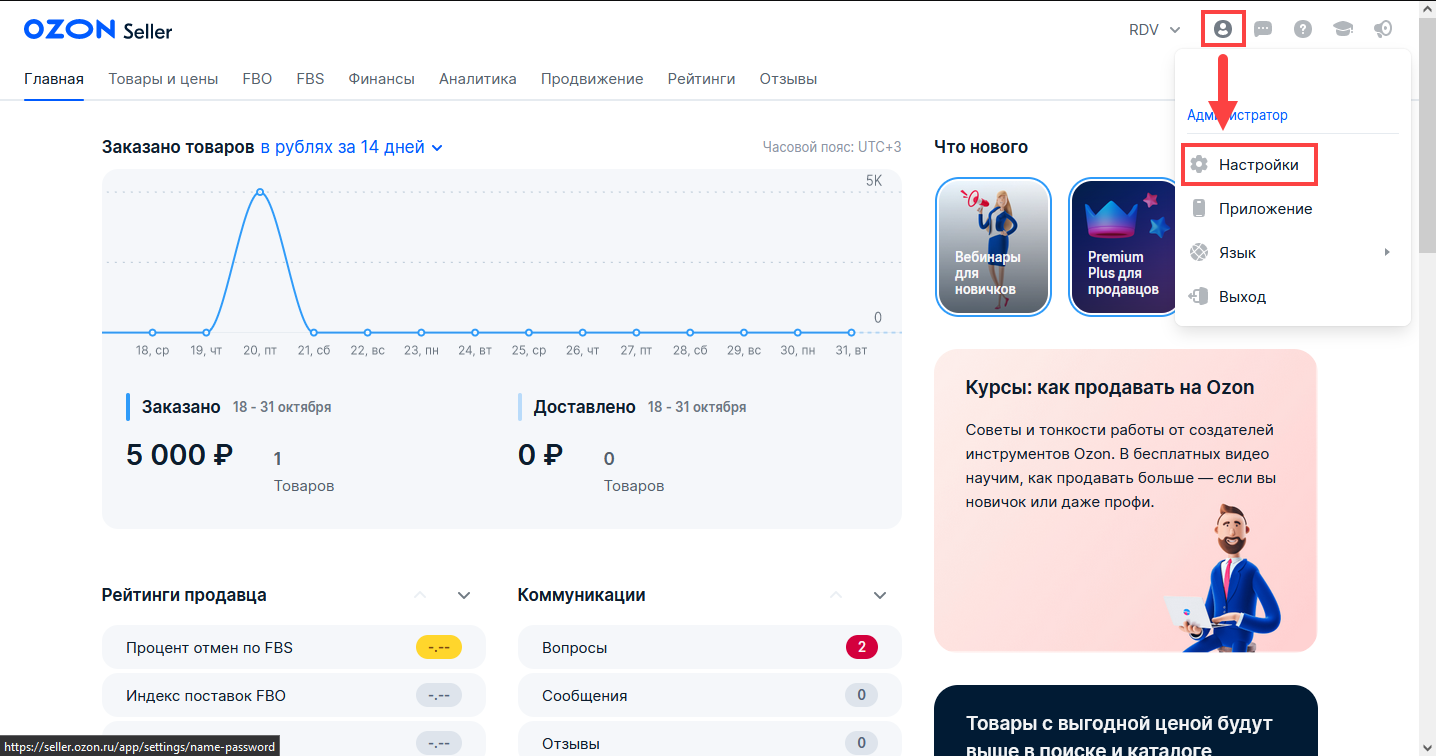The width and height of the screenshot is (1436, 756).
Task: Expand the Язык submenu arrow
Action: (1387, 253)
